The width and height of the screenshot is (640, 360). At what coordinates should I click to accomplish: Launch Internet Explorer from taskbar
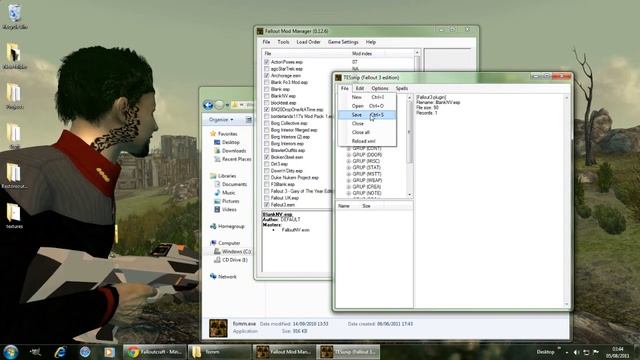[60, 352]
